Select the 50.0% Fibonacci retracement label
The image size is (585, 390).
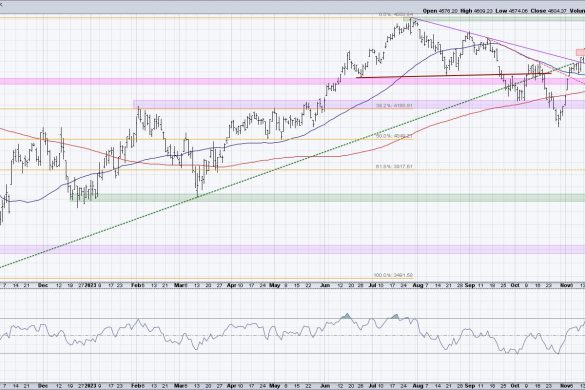click(394, 137)
